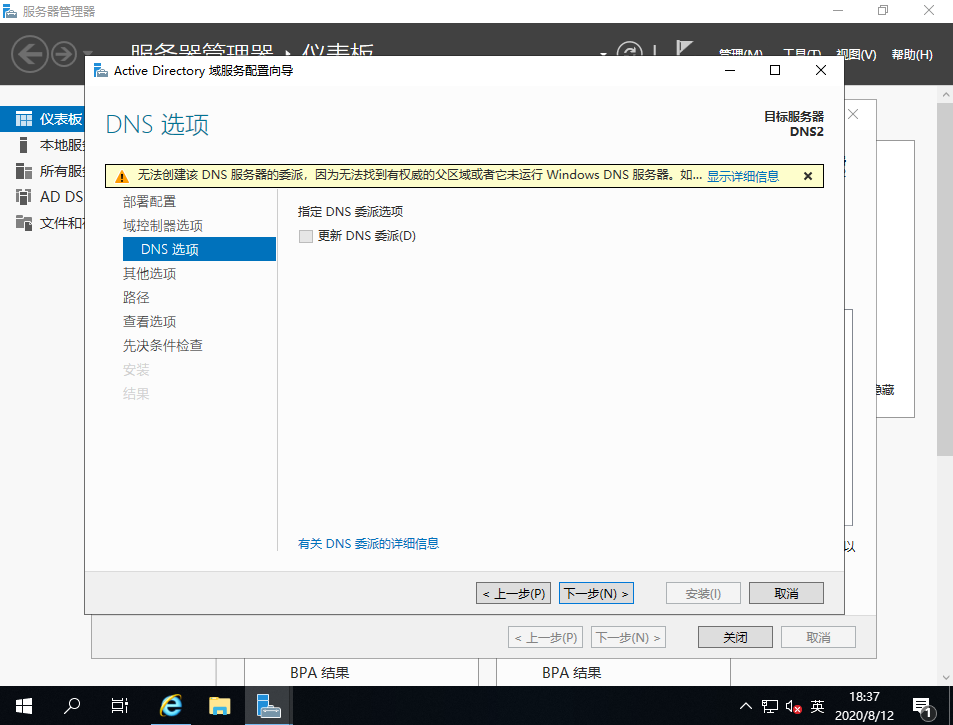Screen dimensions: 953x725
Task: Select 其他选项 step in wizard
Action: 150,273
